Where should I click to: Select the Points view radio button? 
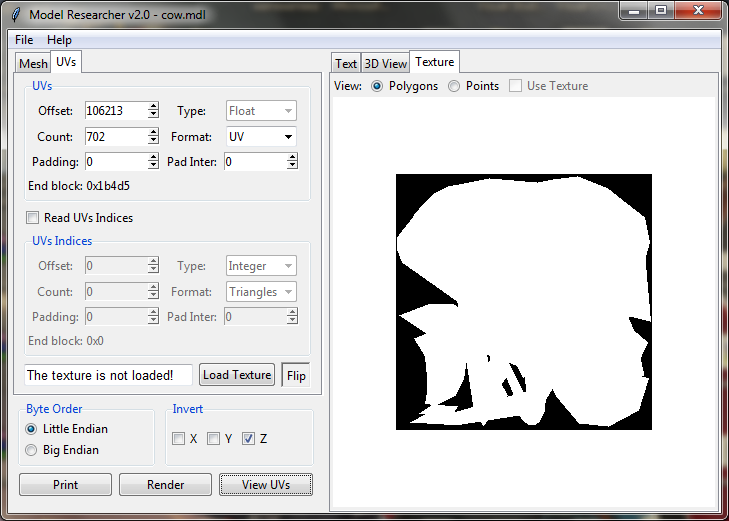pyautogui.click(x=454, y=86)
